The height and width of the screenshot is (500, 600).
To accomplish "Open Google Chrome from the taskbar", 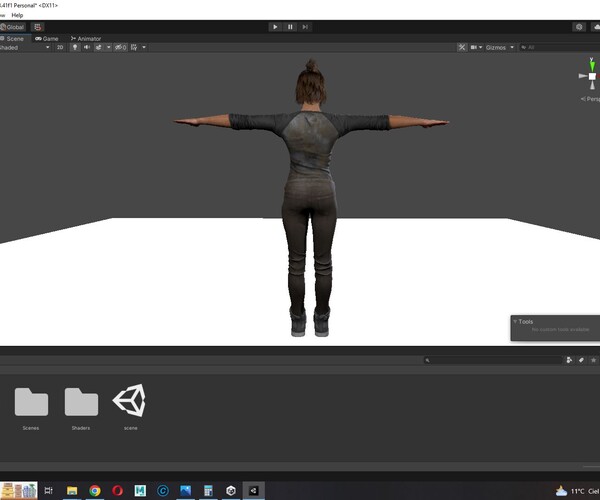I will coord(95,490).
